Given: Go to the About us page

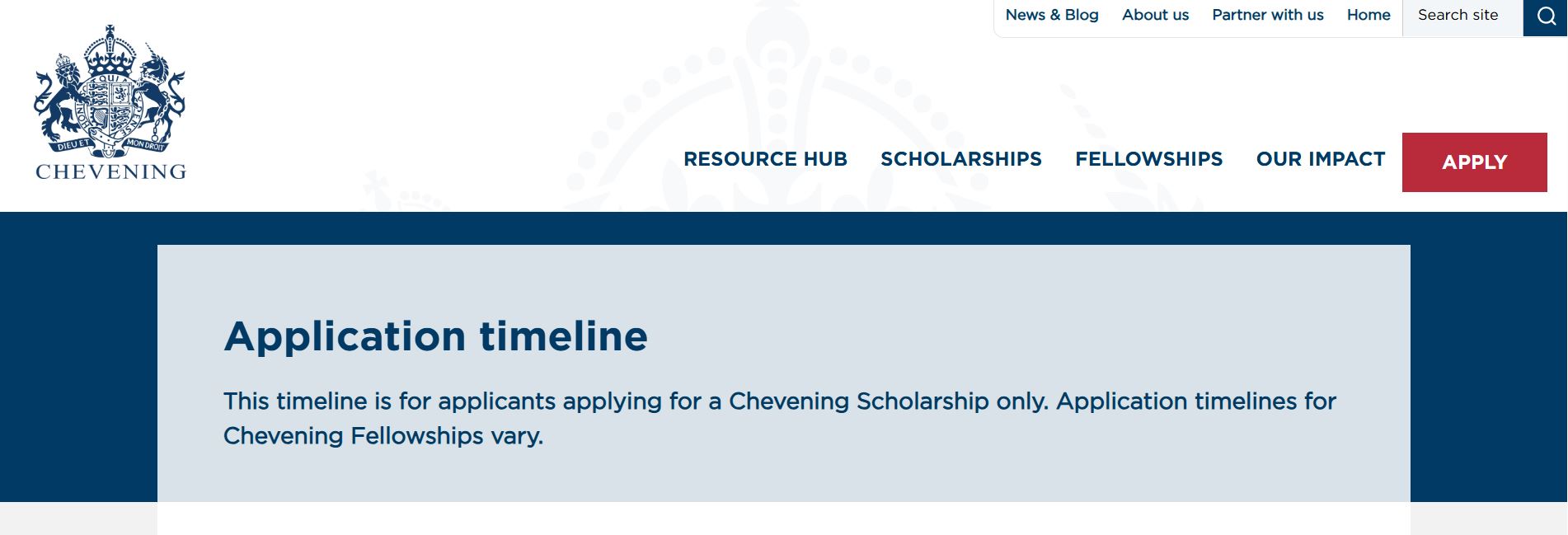Looking at the screenshot, I should tap(1155, 15).
